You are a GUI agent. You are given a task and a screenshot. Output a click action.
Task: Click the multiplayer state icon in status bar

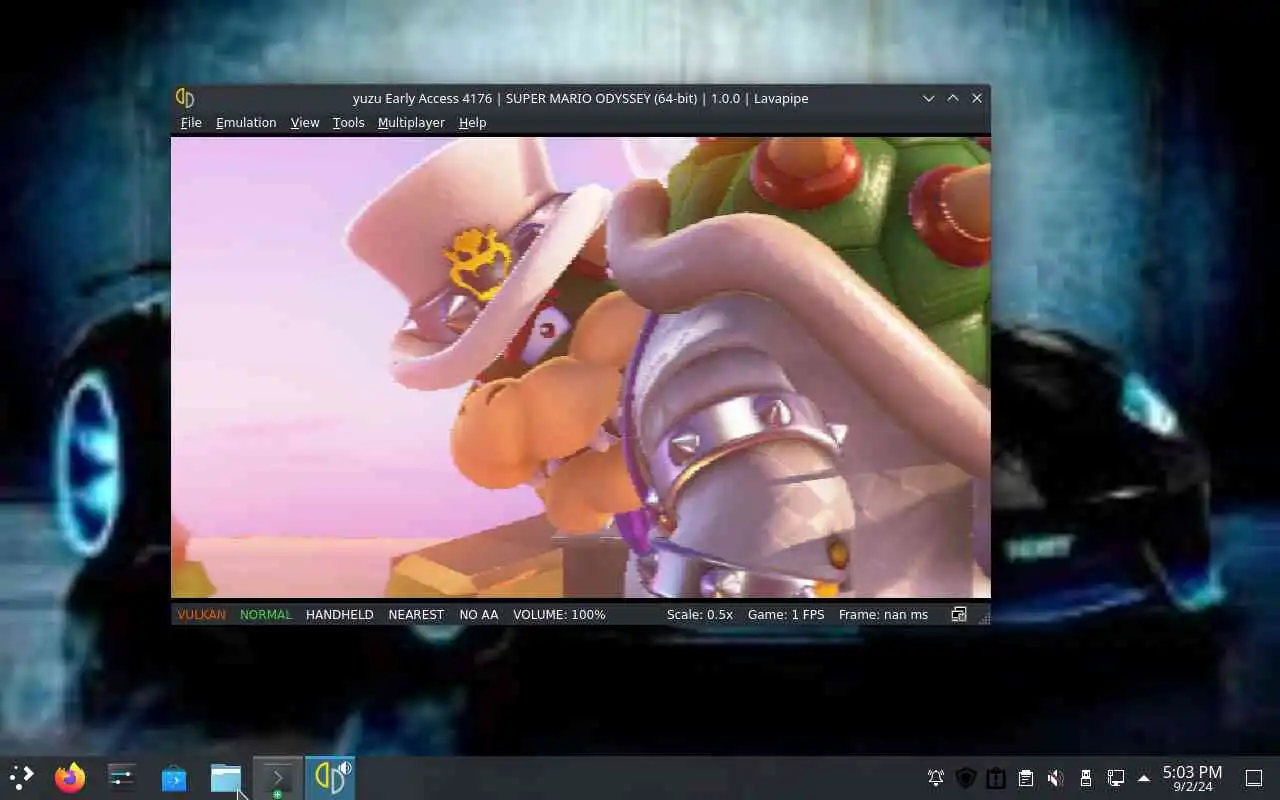pos(959,614)
